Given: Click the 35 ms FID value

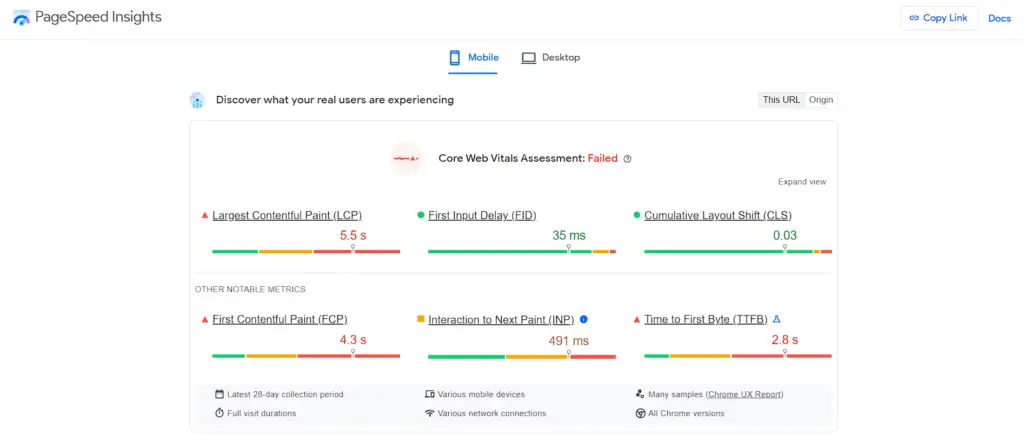Looking at the screenshot, I should tap(569, 236).
